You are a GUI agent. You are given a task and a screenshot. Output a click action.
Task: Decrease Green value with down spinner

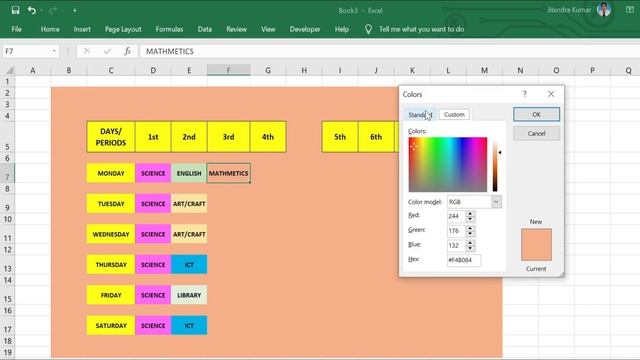click(x=470, y=233)
